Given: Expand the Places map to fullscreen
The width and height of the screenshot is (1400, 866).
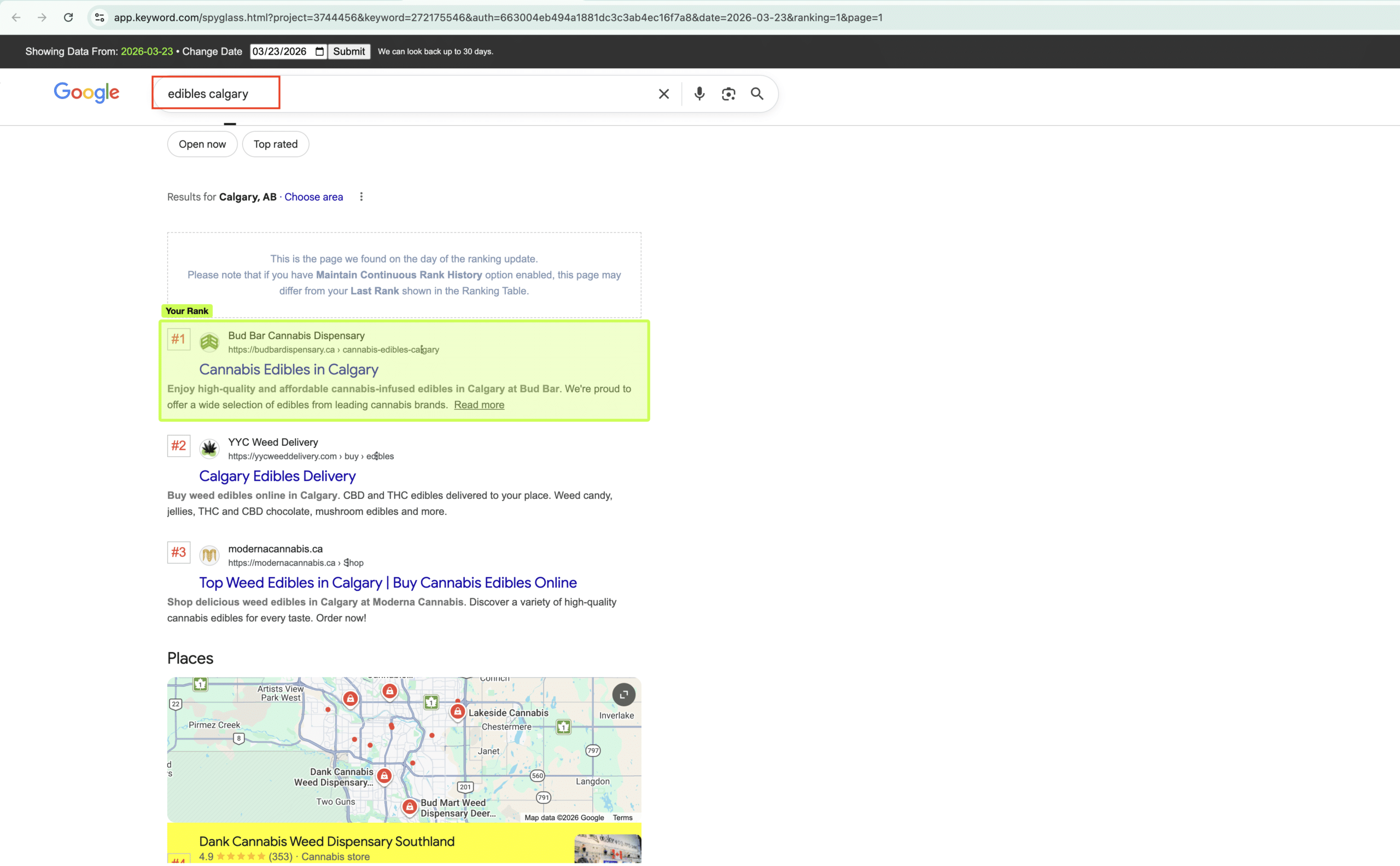Looking at the screenshot, I should tap(623, 695).
